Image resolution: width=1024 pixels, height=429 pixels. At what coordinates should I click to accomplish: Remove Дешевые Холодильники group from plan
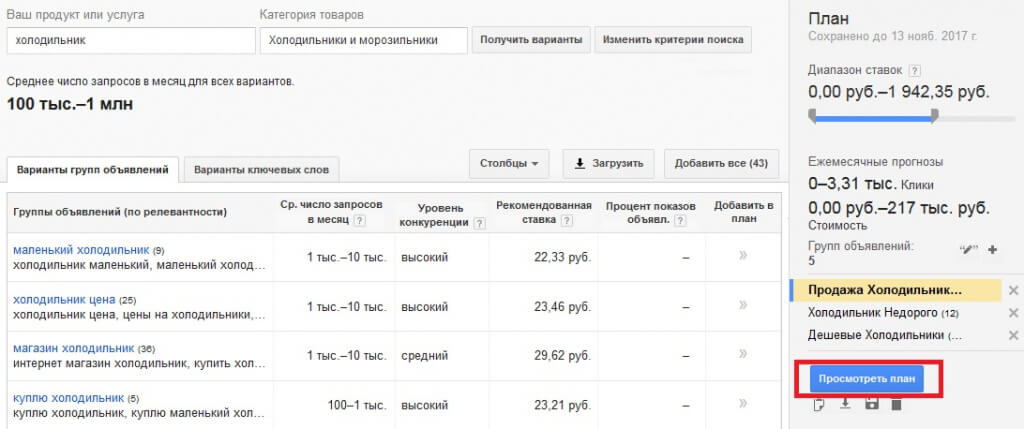tap(1013, 336)
